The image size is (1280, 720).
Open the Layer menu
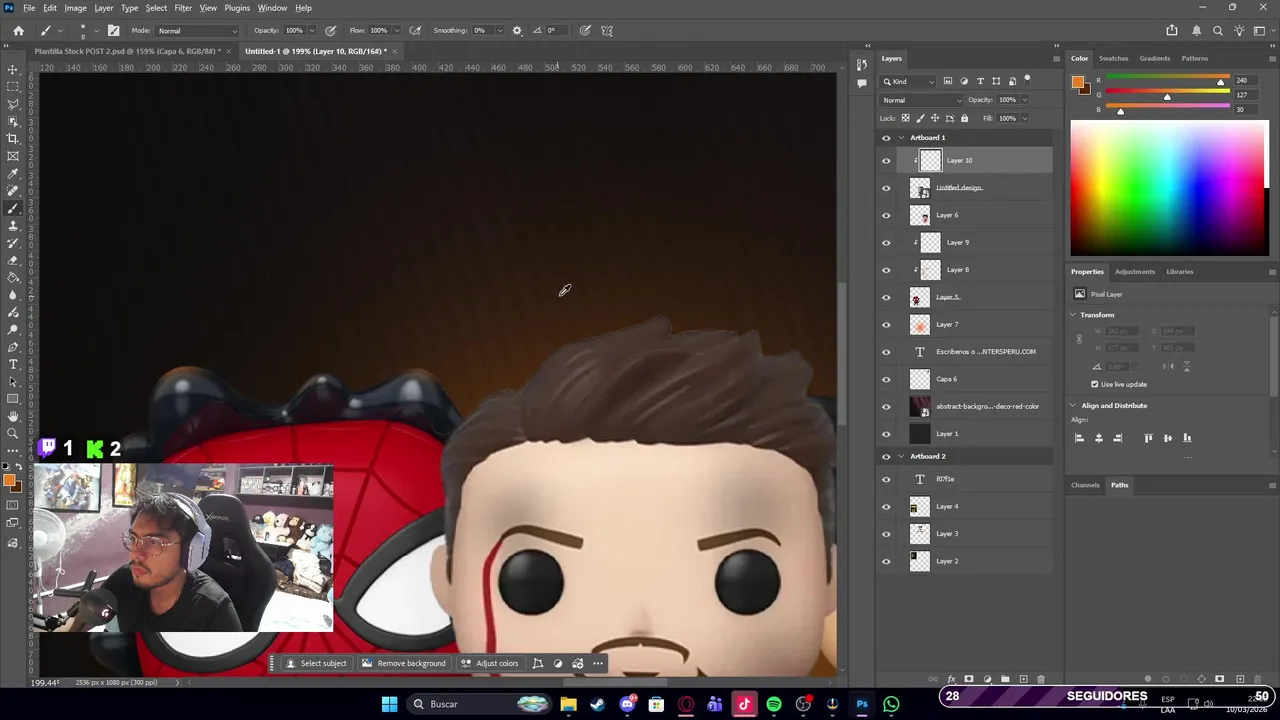[104, 8]
